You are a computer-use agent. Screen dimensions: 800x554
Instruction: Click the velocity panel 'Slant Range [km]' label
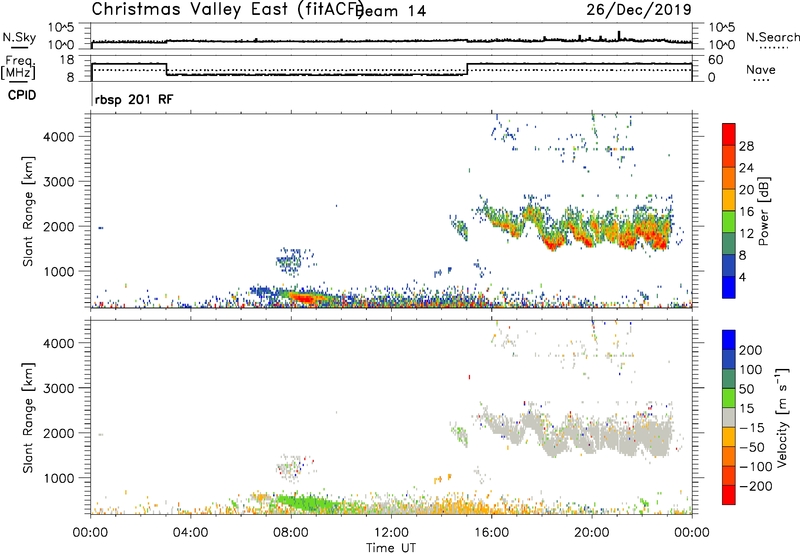point(28,417)
